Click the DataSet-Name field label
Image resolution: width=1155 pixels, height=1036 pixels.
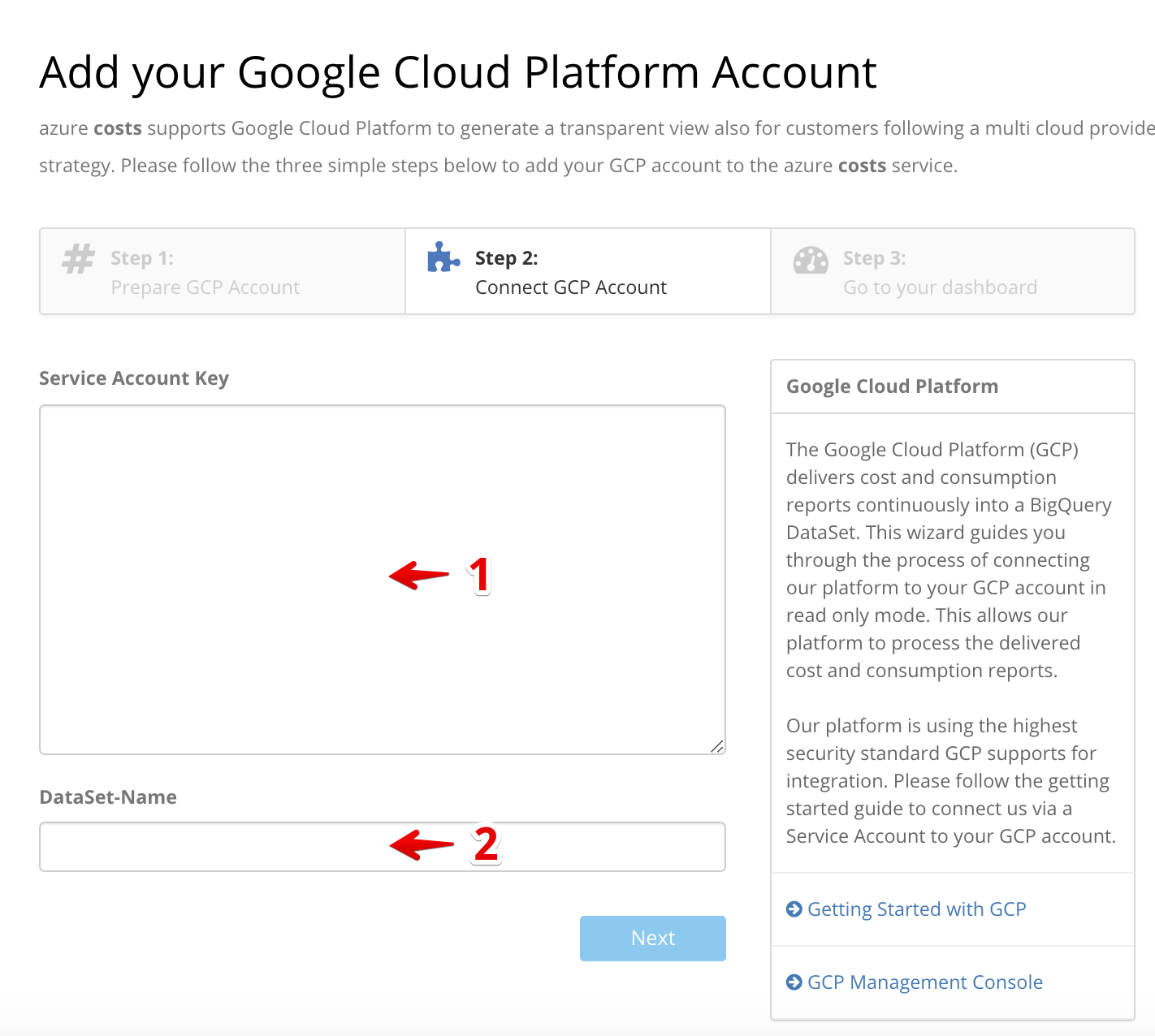108,797
